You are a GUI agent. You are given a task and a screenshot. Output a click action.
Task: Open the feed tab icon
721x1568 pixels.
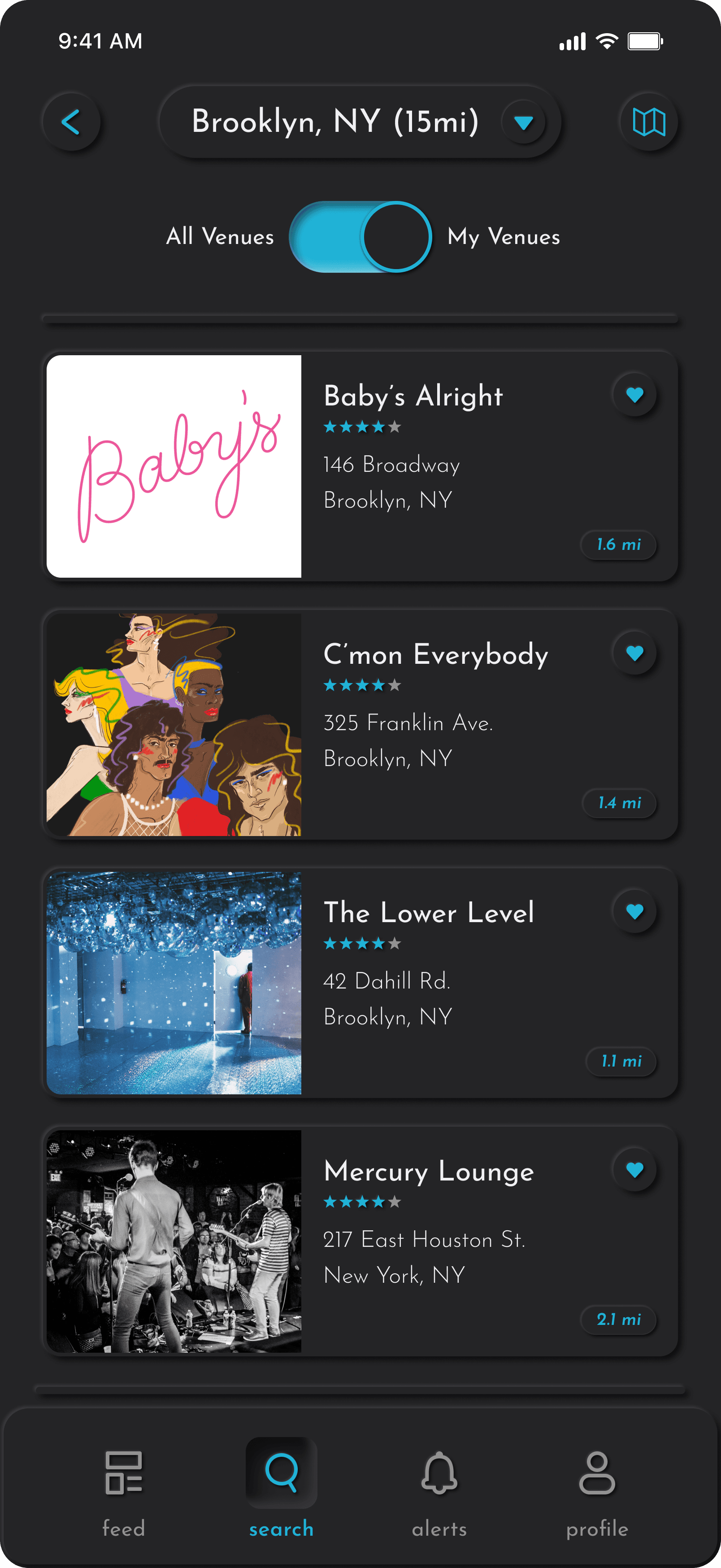click(x=123, y=1472)
